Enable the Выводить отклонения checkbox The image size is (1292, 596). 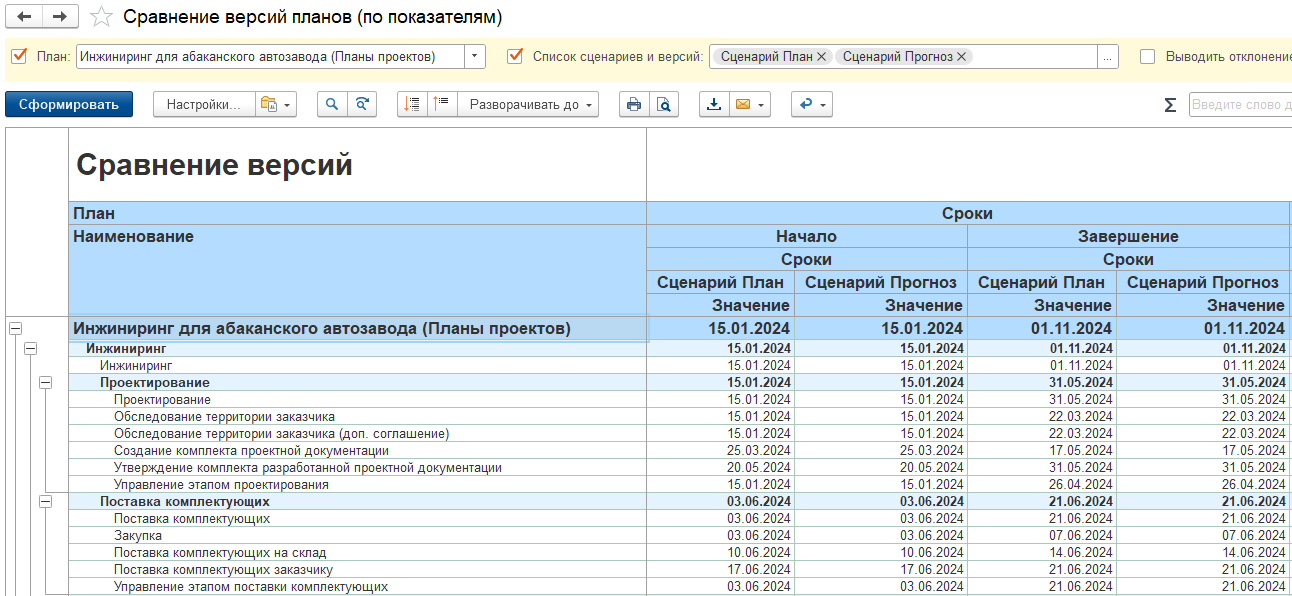(x=1147, y=57)
